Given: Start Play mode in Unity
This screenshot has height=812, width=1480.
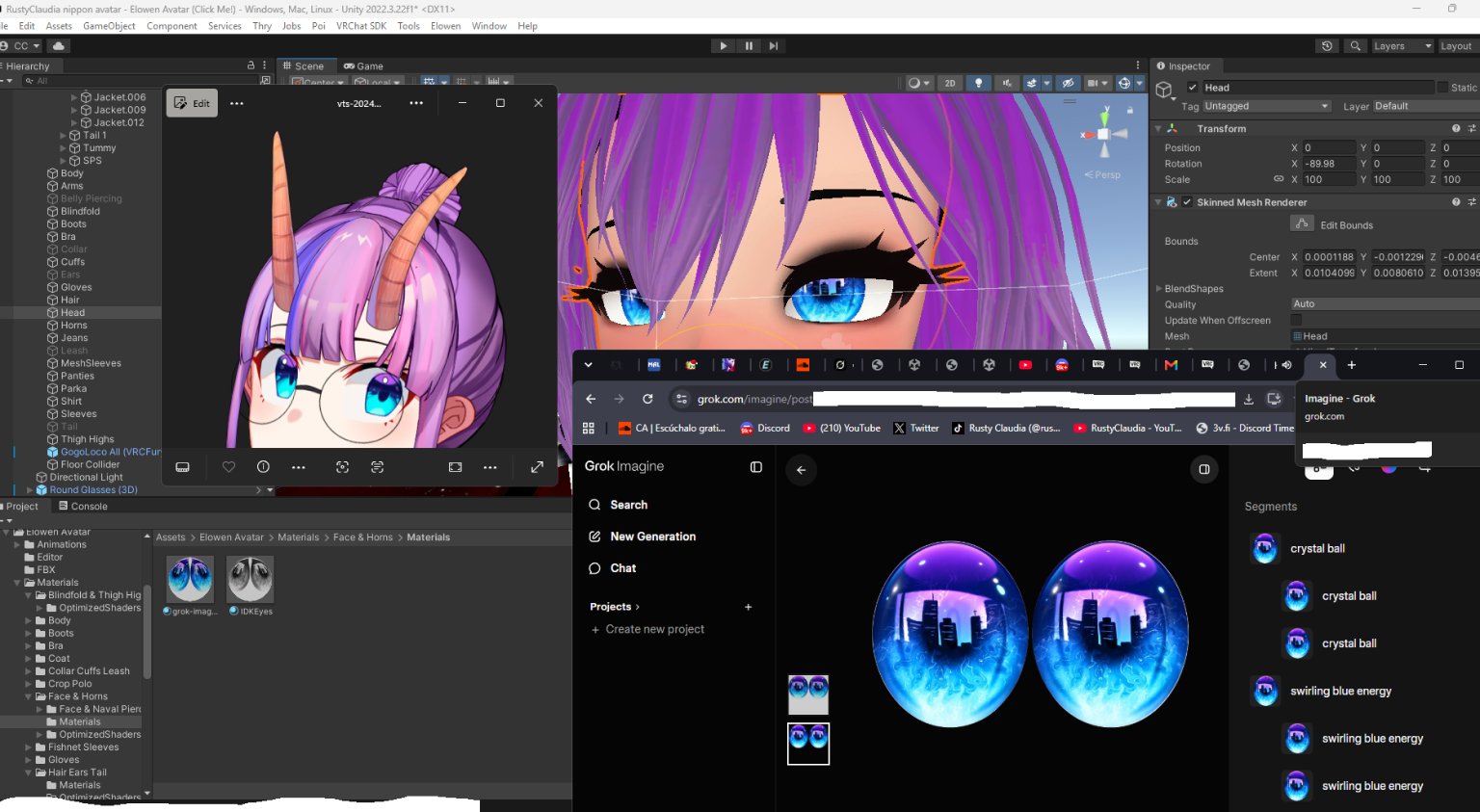Looking at the screenshot, I should [724, 46].
